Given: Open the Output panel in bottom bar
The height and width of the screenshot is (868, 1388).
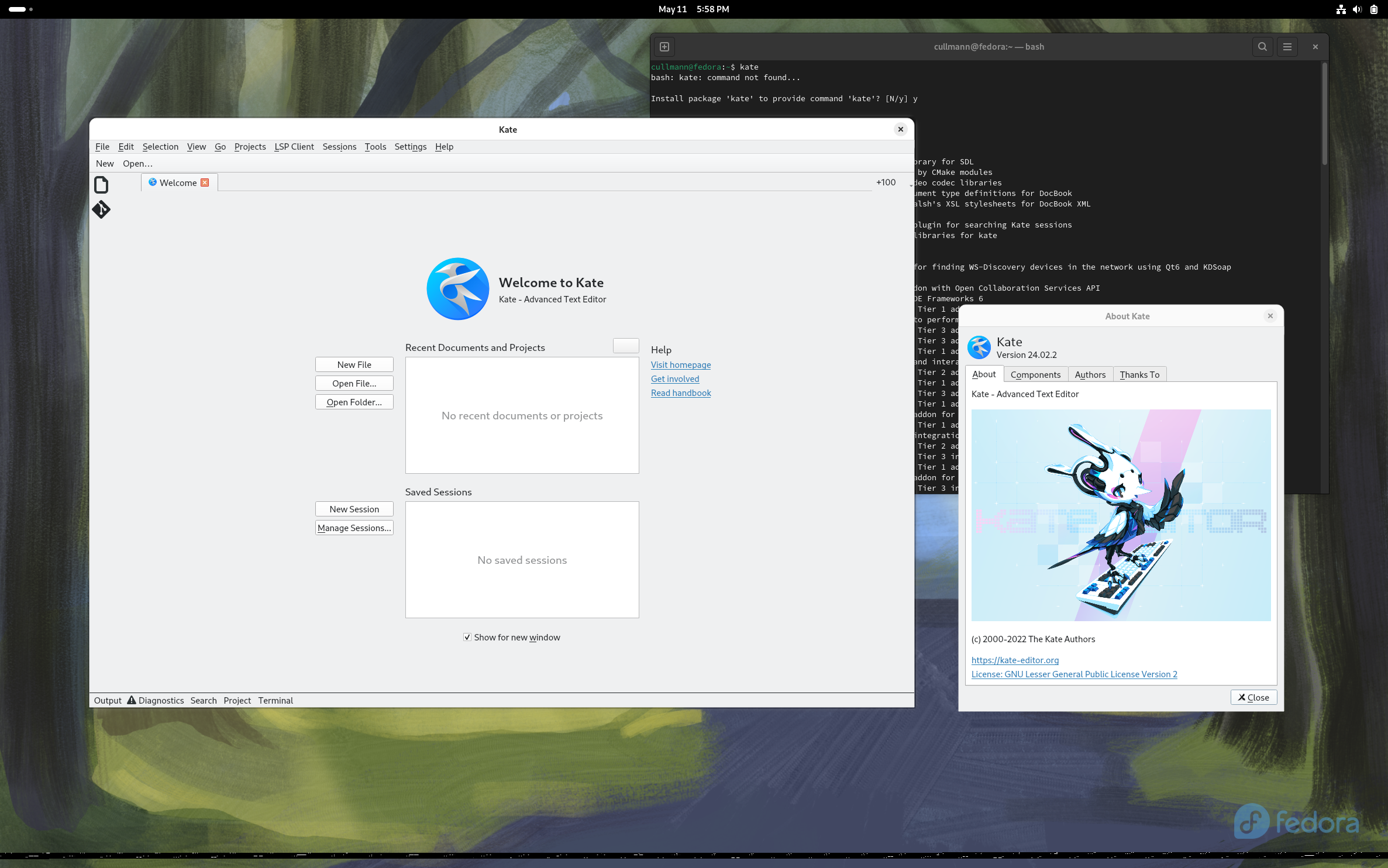Looking at the screenshot, I should pos(108,700).
